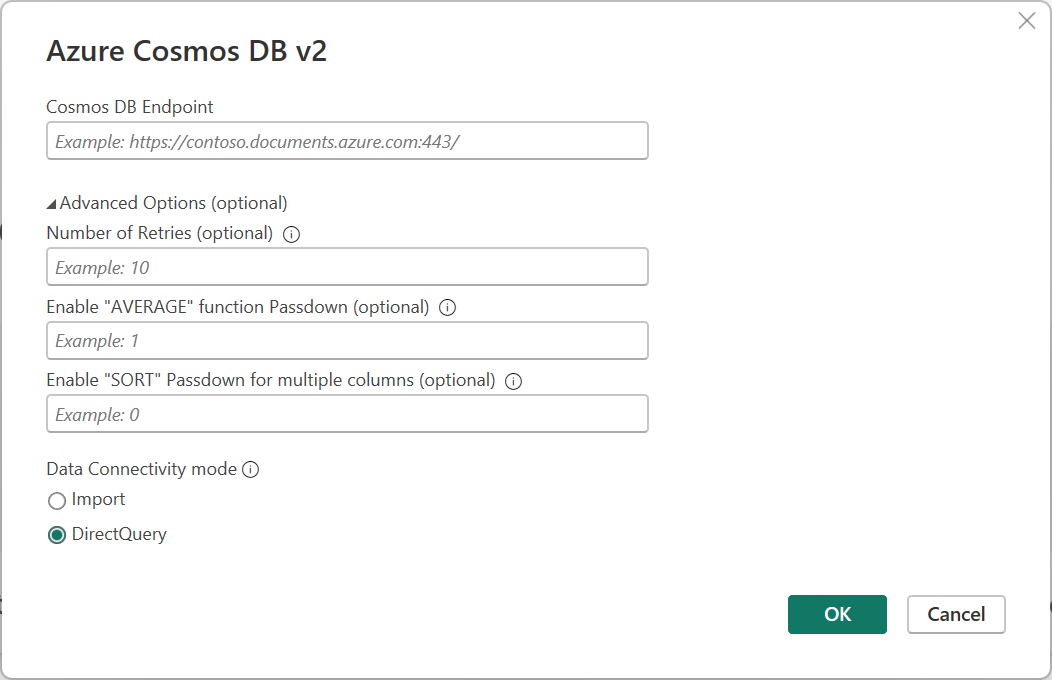Open the Data Connectivity mode info icon
The image size is (1052, 680).
pos(250,469)
